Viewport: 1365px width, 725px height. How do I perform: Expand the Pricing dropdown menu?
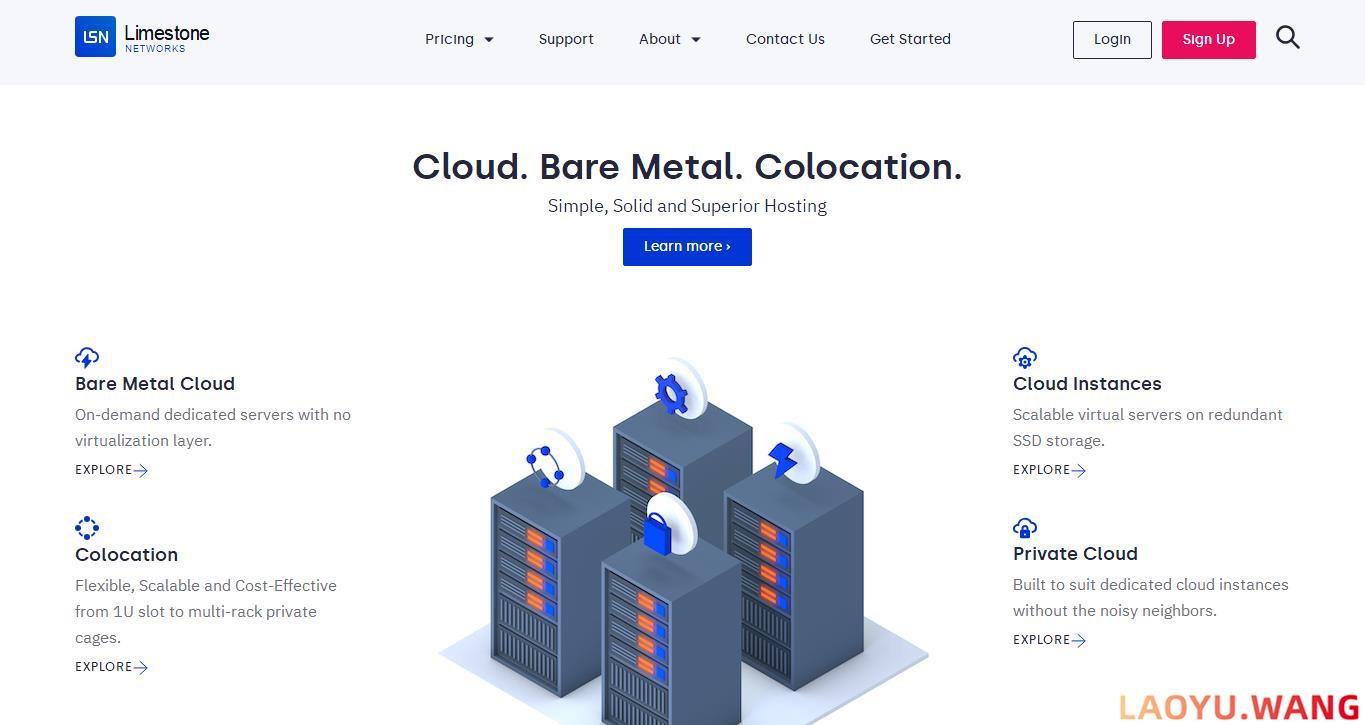coord(459,39)
